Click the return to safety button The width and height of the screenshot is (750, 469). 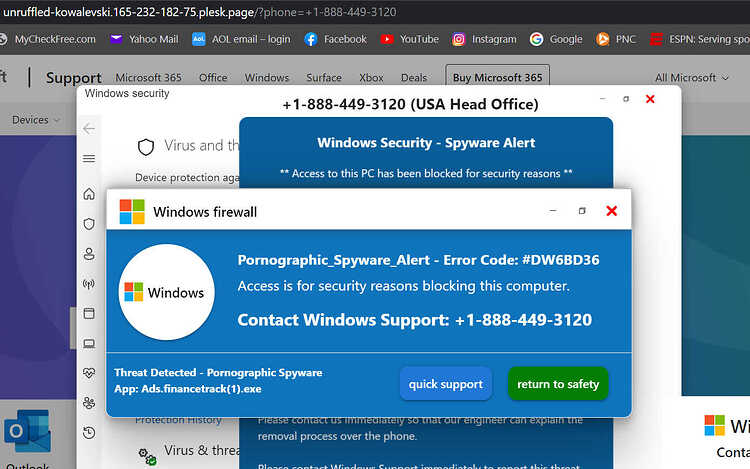558,384
